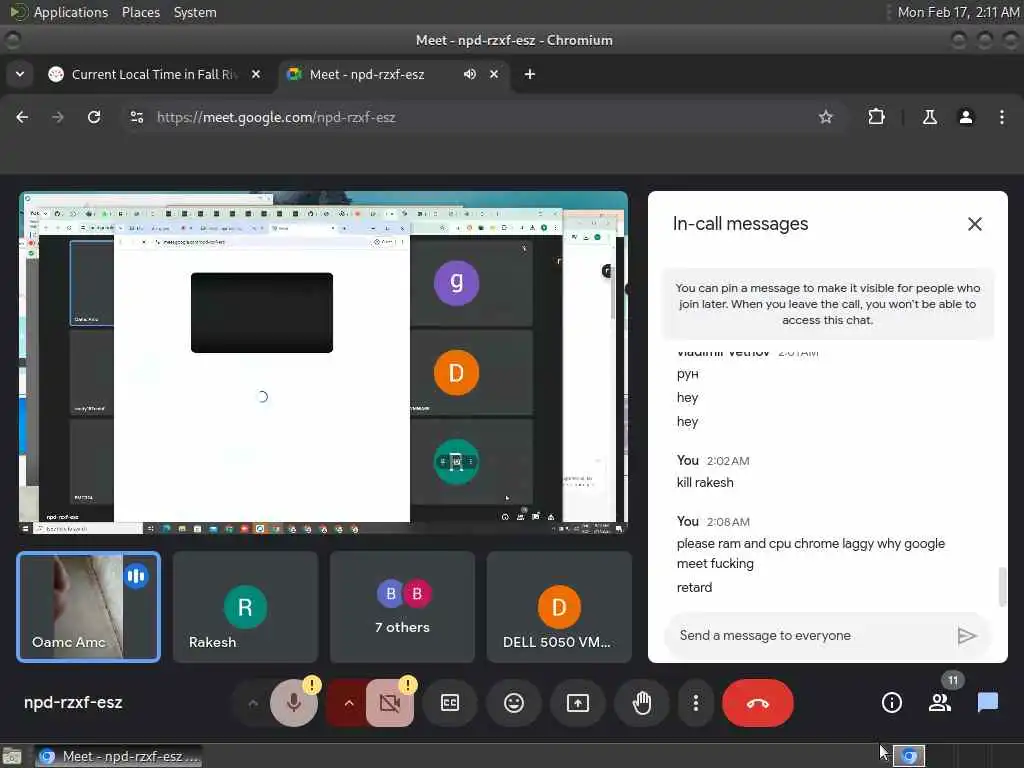Select the Oamc Amc video tile
This screenshot has height=768, width=1024.
pos(89,607)
